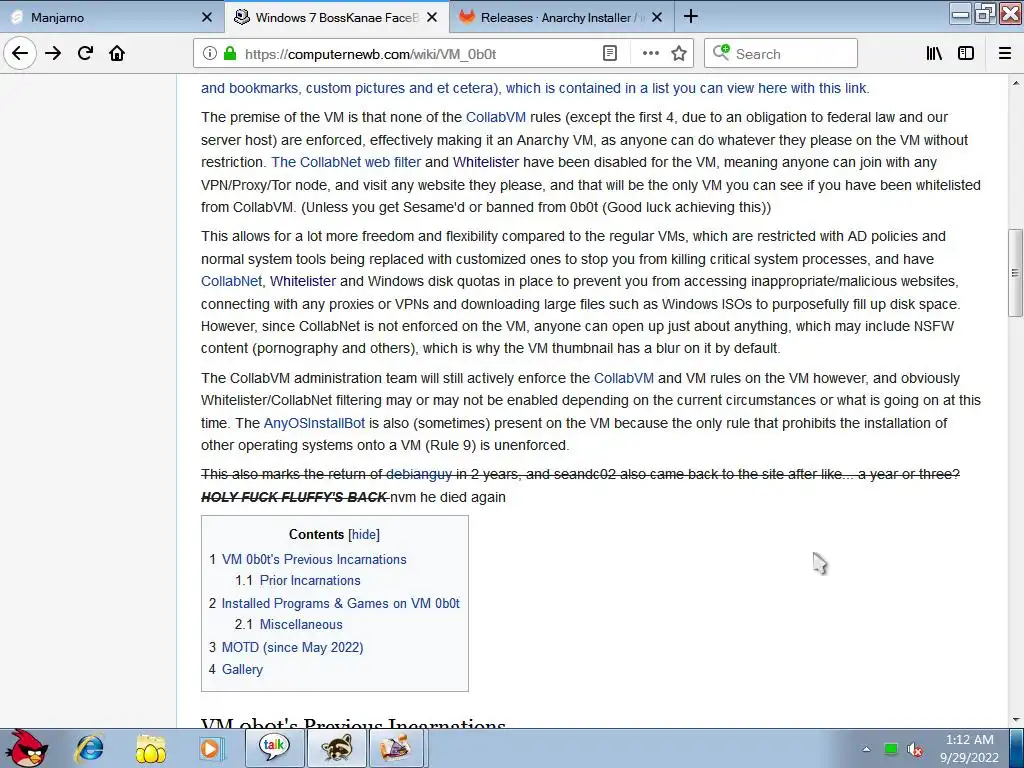The width and height of the screenshot is (1024, 768).
Task: Switch to the Manjaro tab
Action: point(104,18)
